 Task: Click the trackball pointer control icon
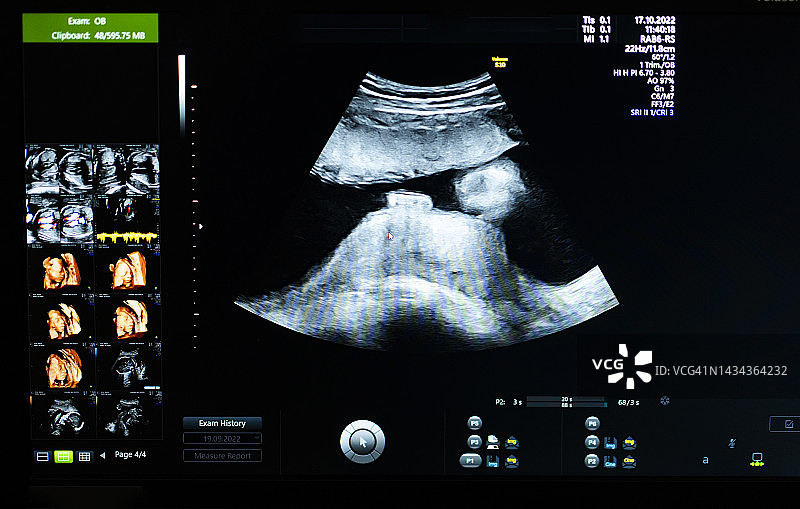(362, 440)
